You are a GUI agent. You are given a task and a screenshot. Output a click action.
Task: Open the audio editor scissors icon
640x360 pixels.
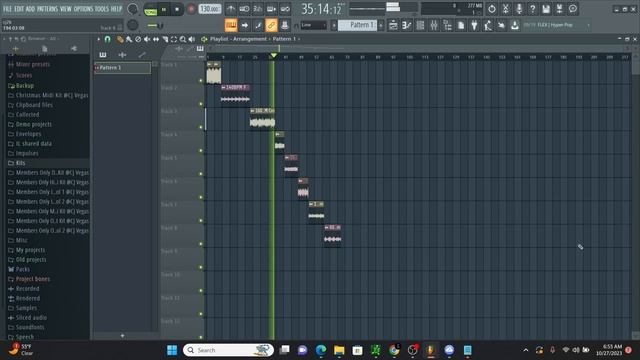505,9
